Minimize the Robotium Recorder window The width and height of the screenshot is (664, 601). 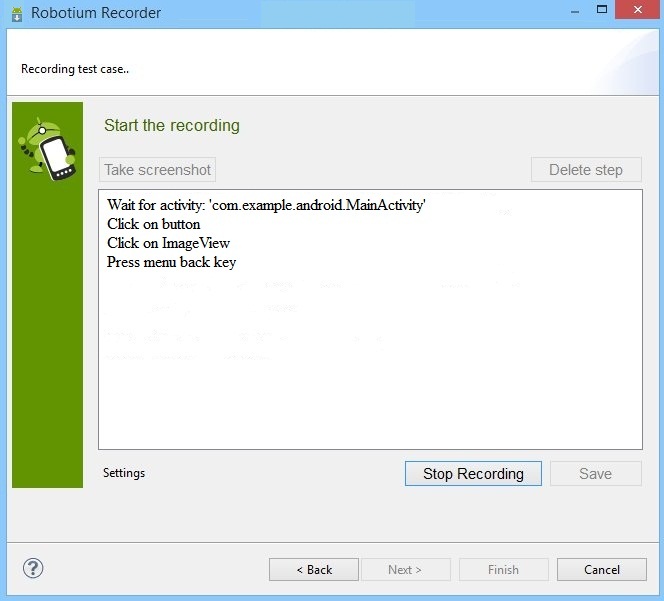(x=575, y=10)
